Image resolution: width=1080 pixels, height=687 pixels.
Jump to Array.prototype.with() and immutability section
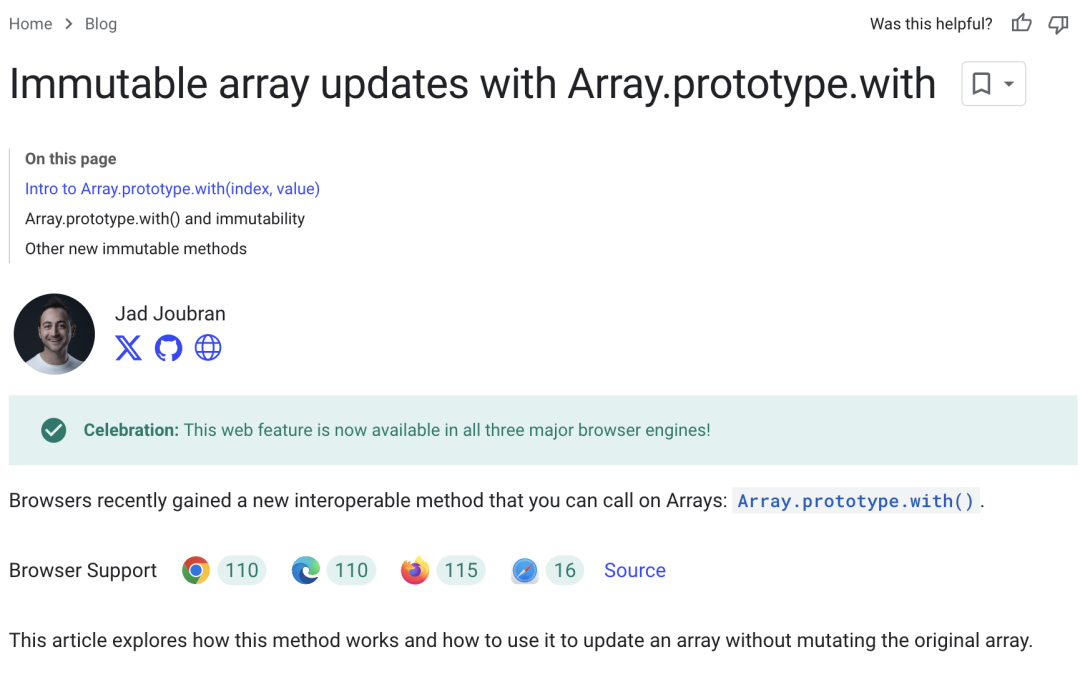click(x=165, y=219)
